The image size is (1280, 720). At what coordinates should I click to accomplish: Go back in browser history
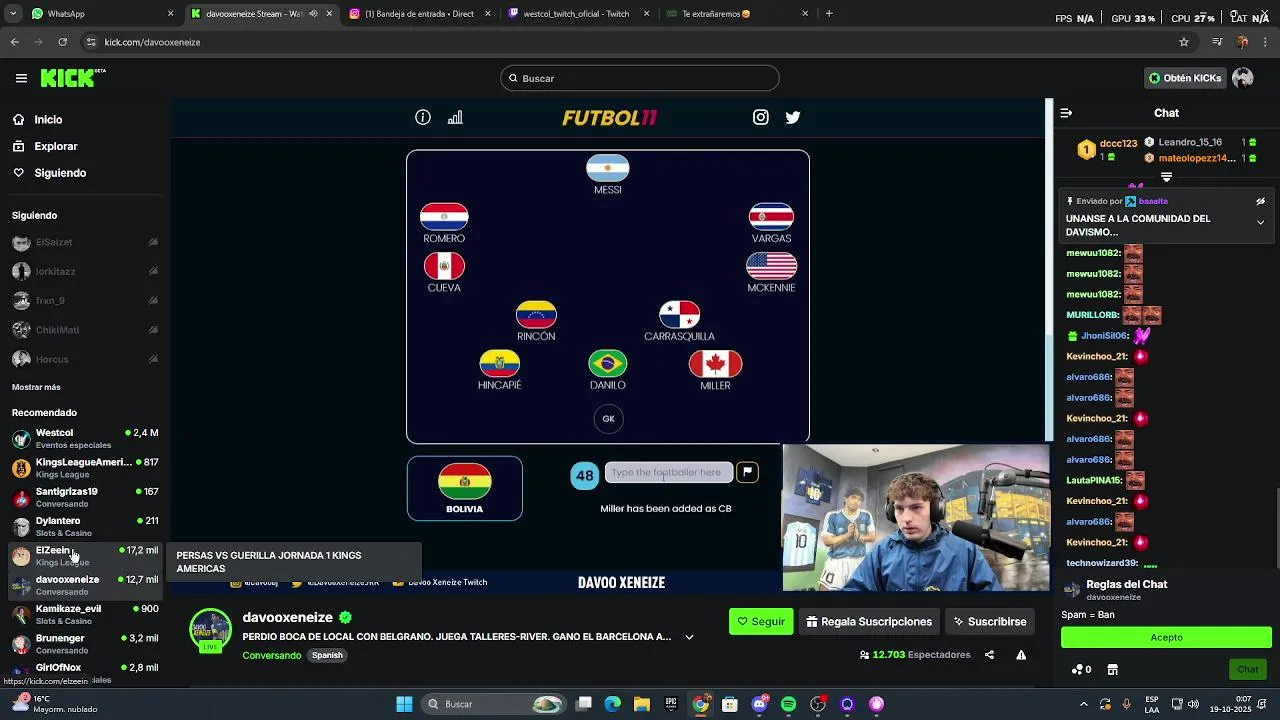click(x=14, y=42)
